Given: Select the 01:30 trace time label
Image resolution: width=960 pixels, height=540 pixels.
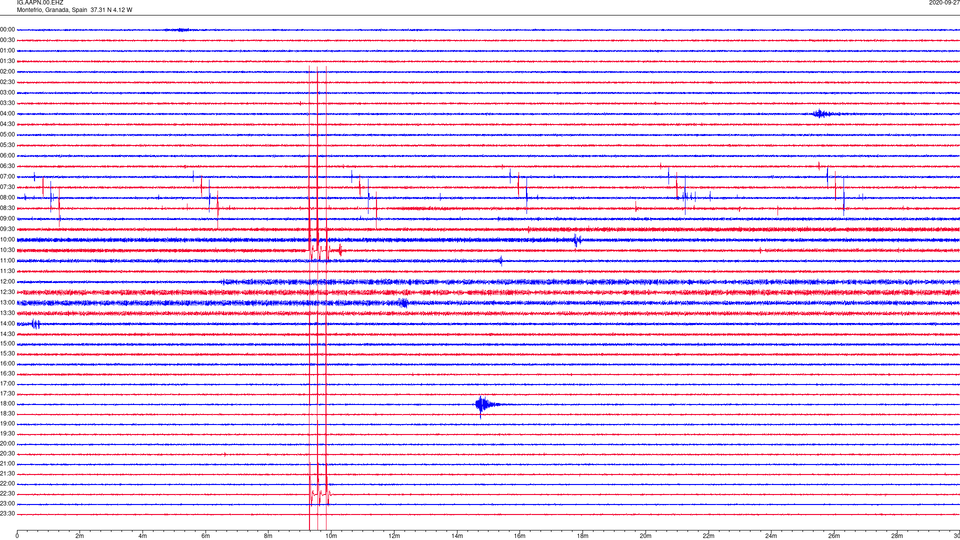Looking at the screenshot, I should tap(7, 61).
